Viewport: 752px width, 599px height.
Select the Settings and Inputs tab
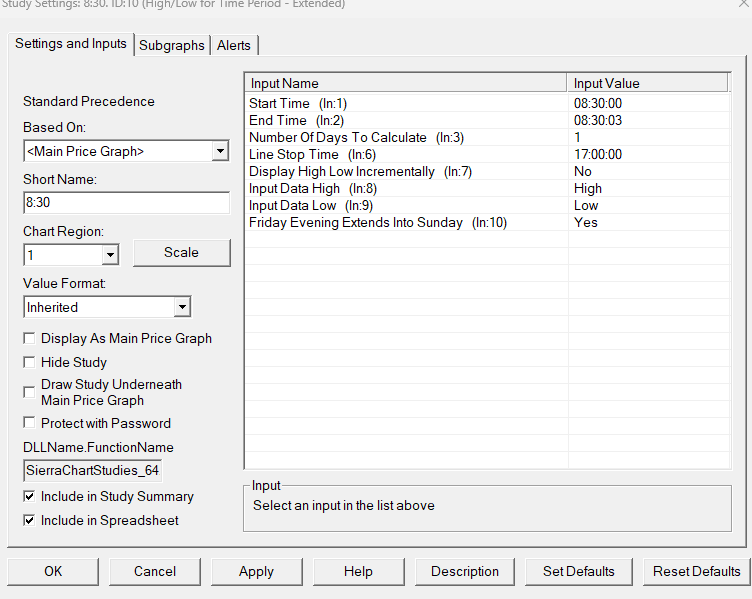click(x=70, y=44)
